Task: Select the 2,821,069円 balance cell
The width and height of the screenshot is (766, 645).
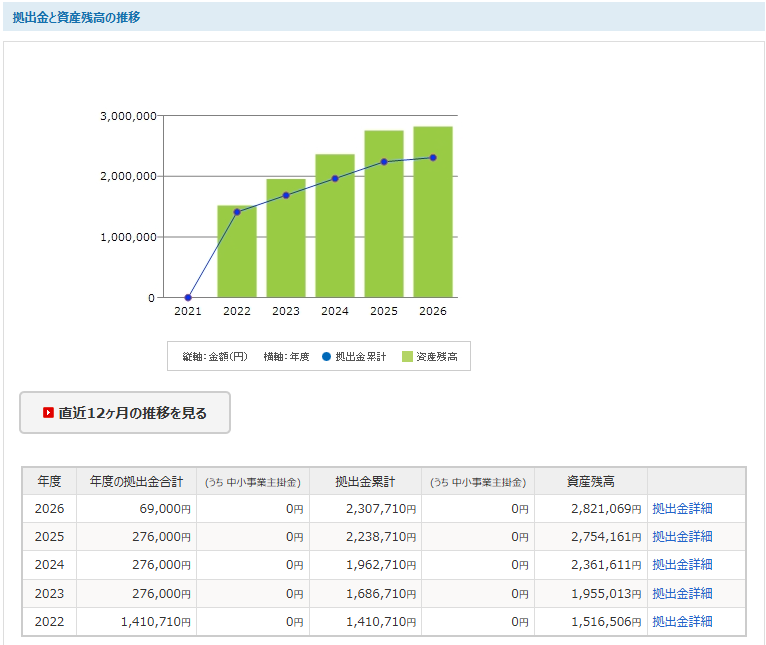Action: coord(591,509)
